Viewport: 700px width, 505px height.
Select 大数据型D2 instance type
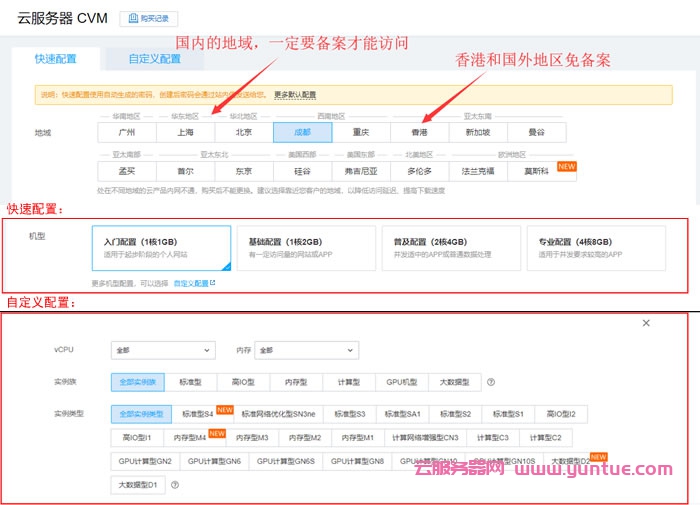tap(575, 461)
